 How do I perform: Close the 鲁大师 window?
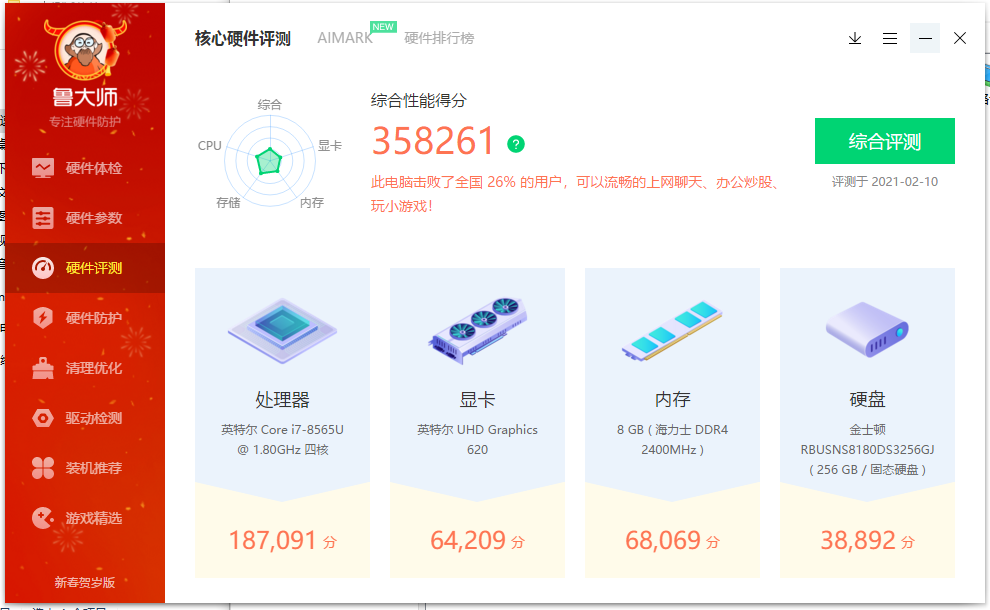point(960,39)
